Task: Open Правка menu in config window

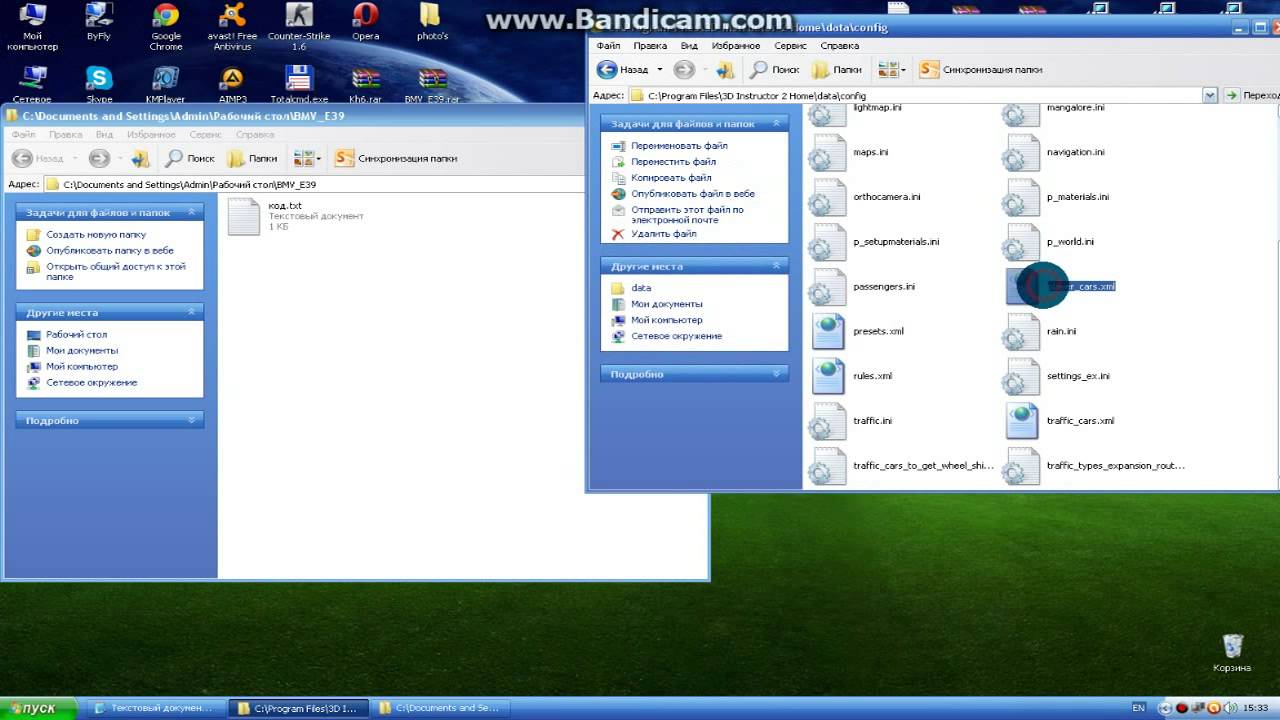Action: (x=650, y=46)
